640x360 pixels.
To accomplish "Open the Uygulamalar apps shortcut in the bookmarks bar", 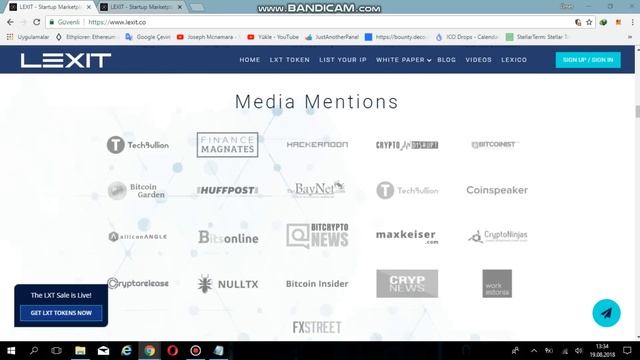I will pyautogui.click(x=28, y=37).
